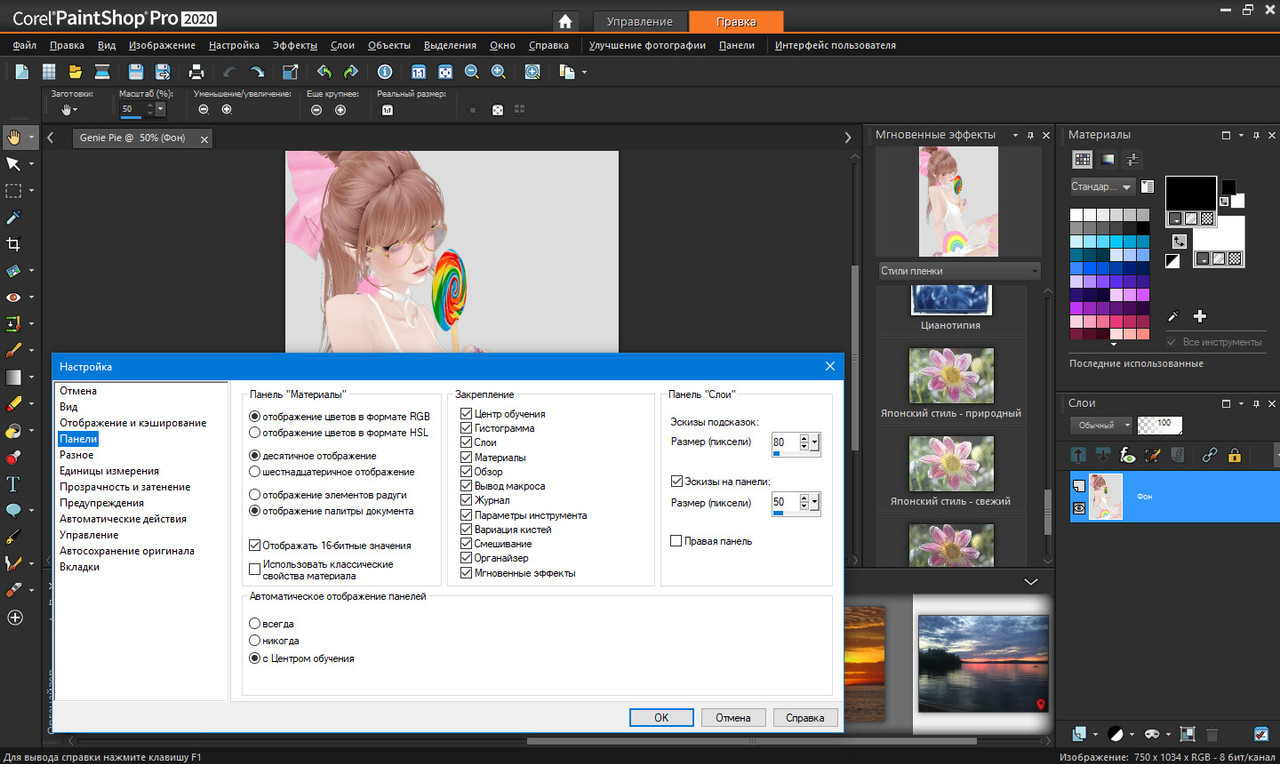Select RGB color format radio button
1280x764 pixels.
254,416
